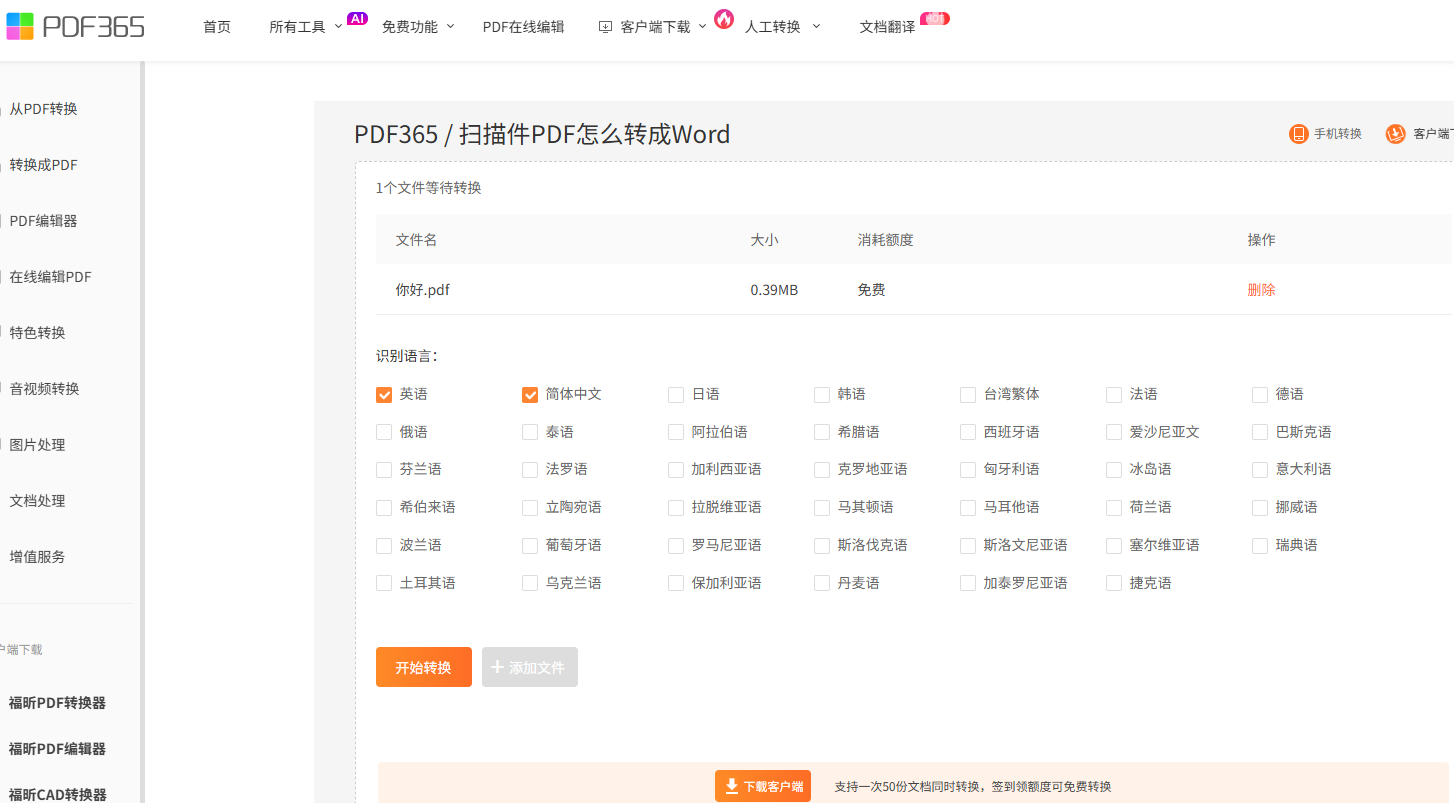Click the plus icon in 添加文件
This screenshot has height=803, width=1454.
pos(497,667)
